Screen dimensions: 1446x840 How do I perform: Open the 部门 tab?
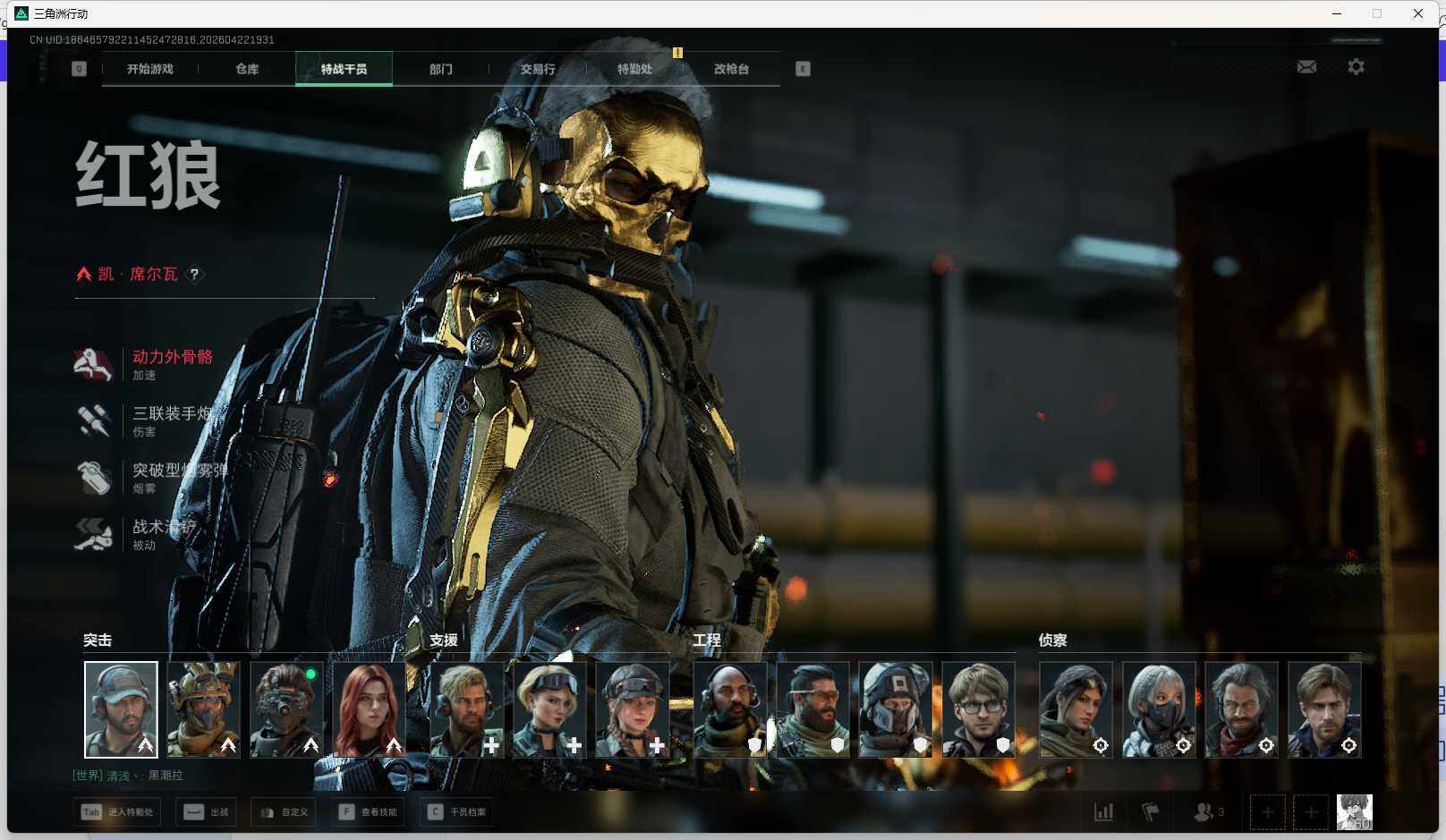point(440,69)
